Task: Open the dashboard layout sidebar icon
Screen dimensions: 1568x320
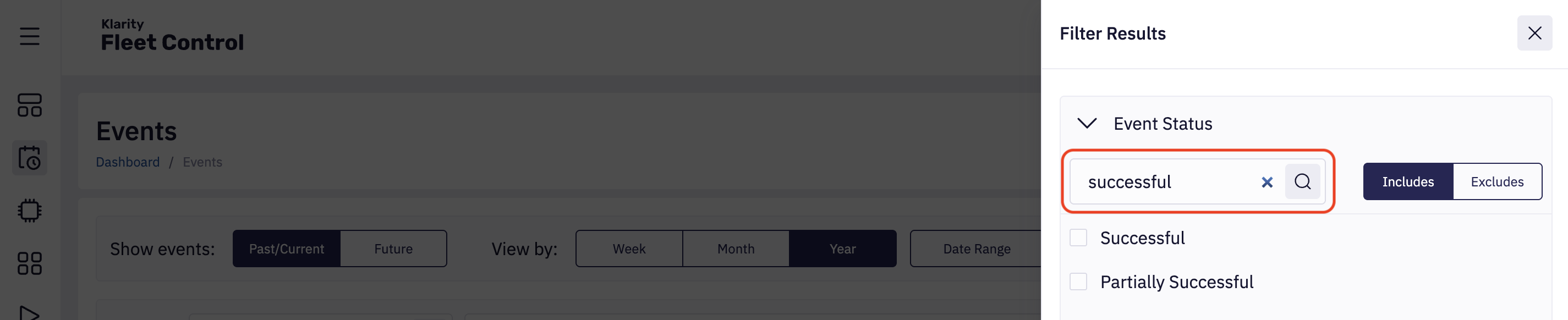Action: click(x=29, y=105)
